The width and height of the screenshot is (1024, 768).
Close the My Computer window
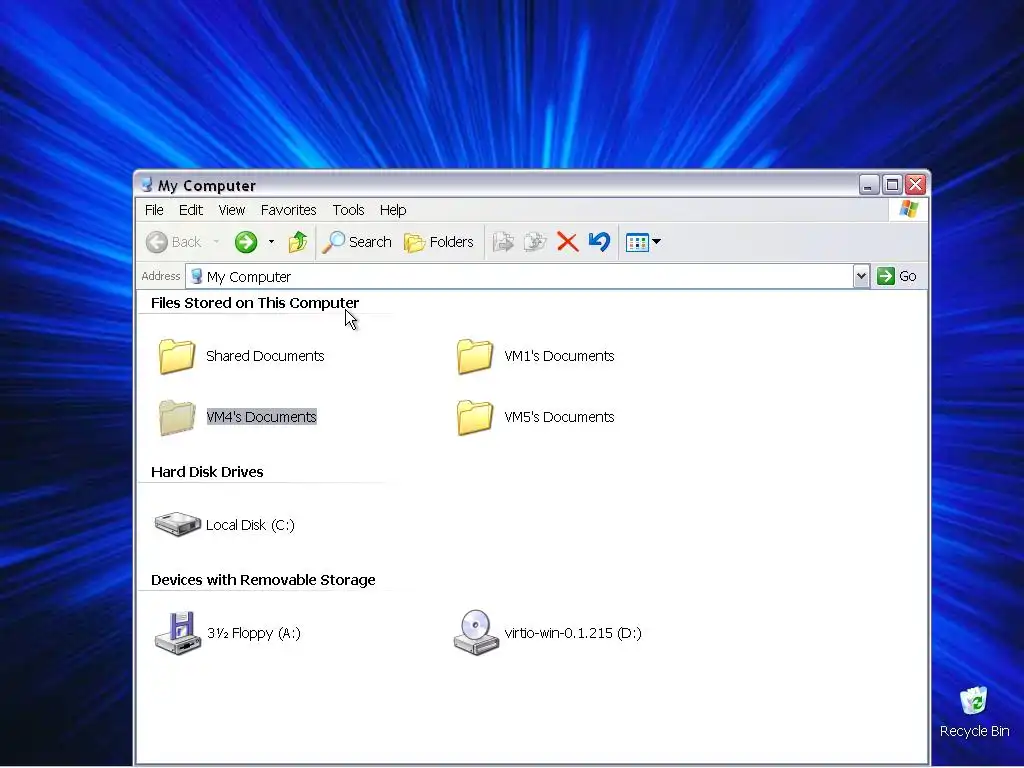(x=916, y=185)
